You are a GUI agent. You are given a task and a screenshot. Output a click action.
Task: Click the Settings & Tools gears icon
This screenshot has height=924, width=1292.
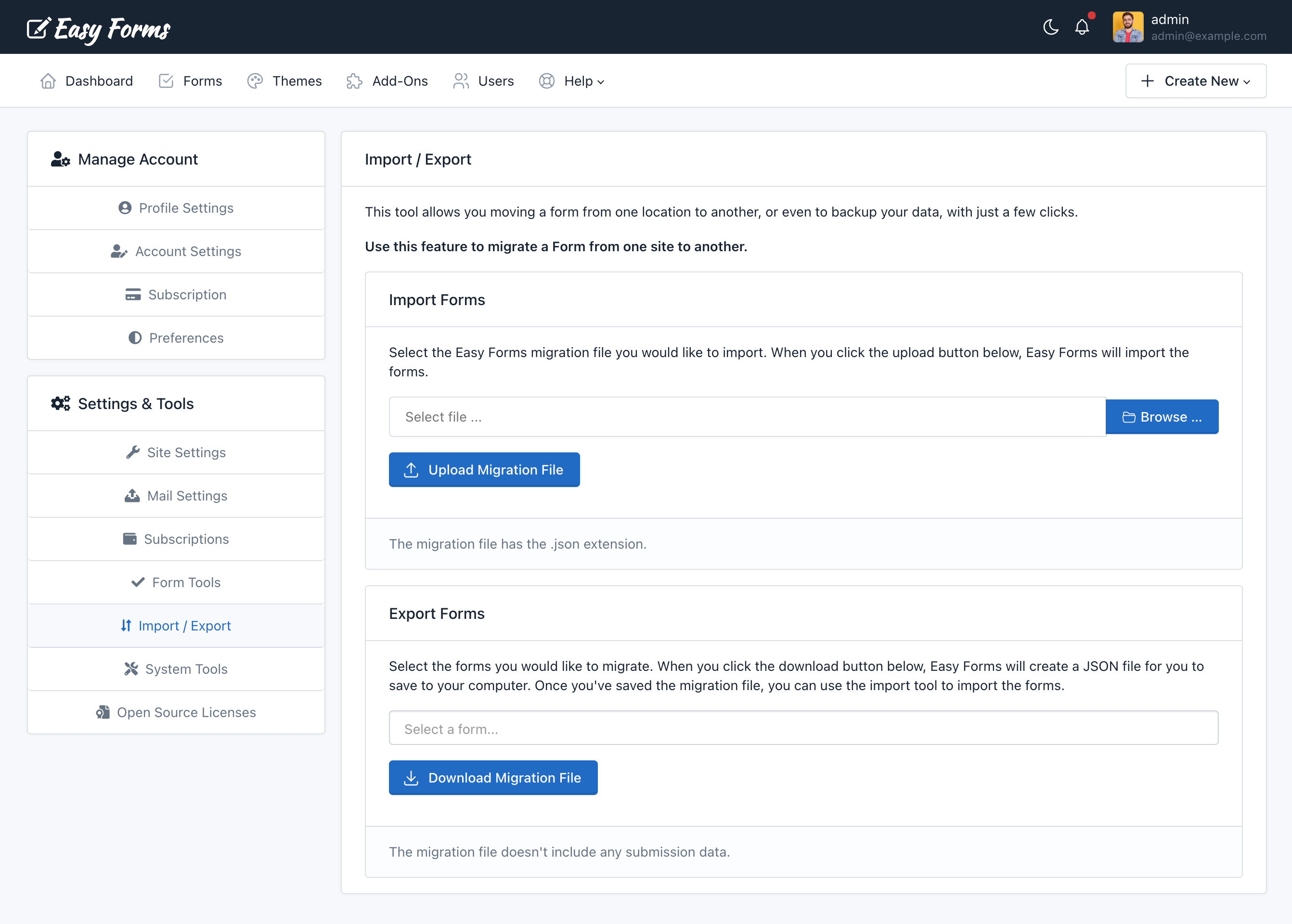pyautogui.click(x=60, y=403)
